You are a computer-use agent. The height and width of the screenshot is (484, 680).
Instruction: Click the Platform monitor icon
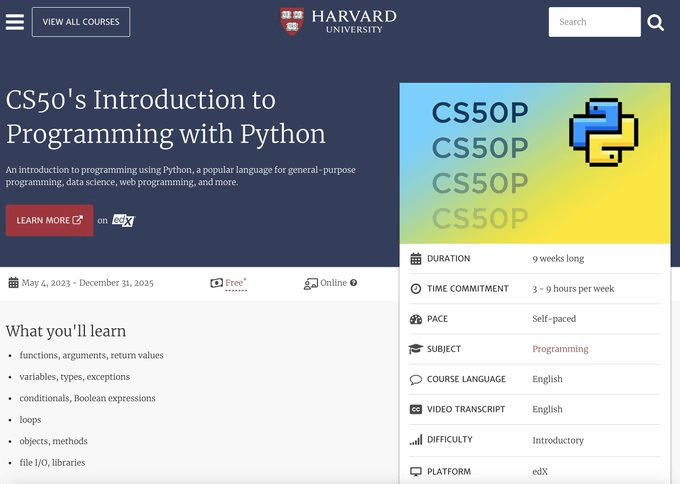415,471
